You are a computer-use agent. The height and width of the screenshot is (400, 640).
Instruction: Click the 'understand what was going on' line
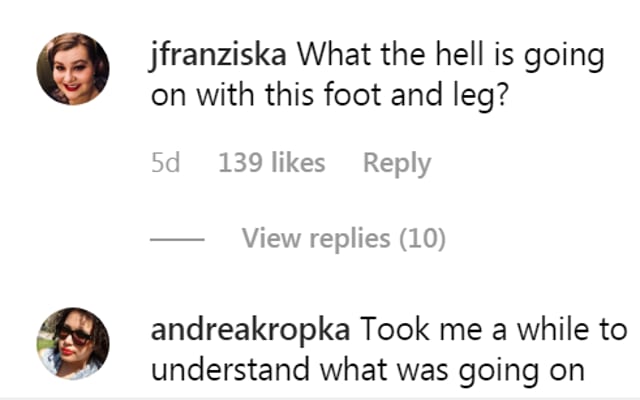tap(368, 370)
